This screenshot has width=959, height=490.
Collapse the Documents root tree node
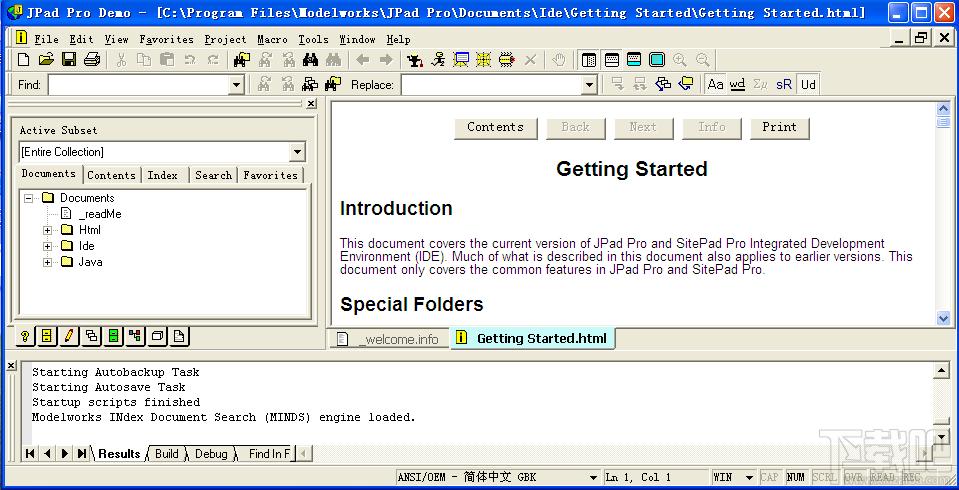point(28,198)
